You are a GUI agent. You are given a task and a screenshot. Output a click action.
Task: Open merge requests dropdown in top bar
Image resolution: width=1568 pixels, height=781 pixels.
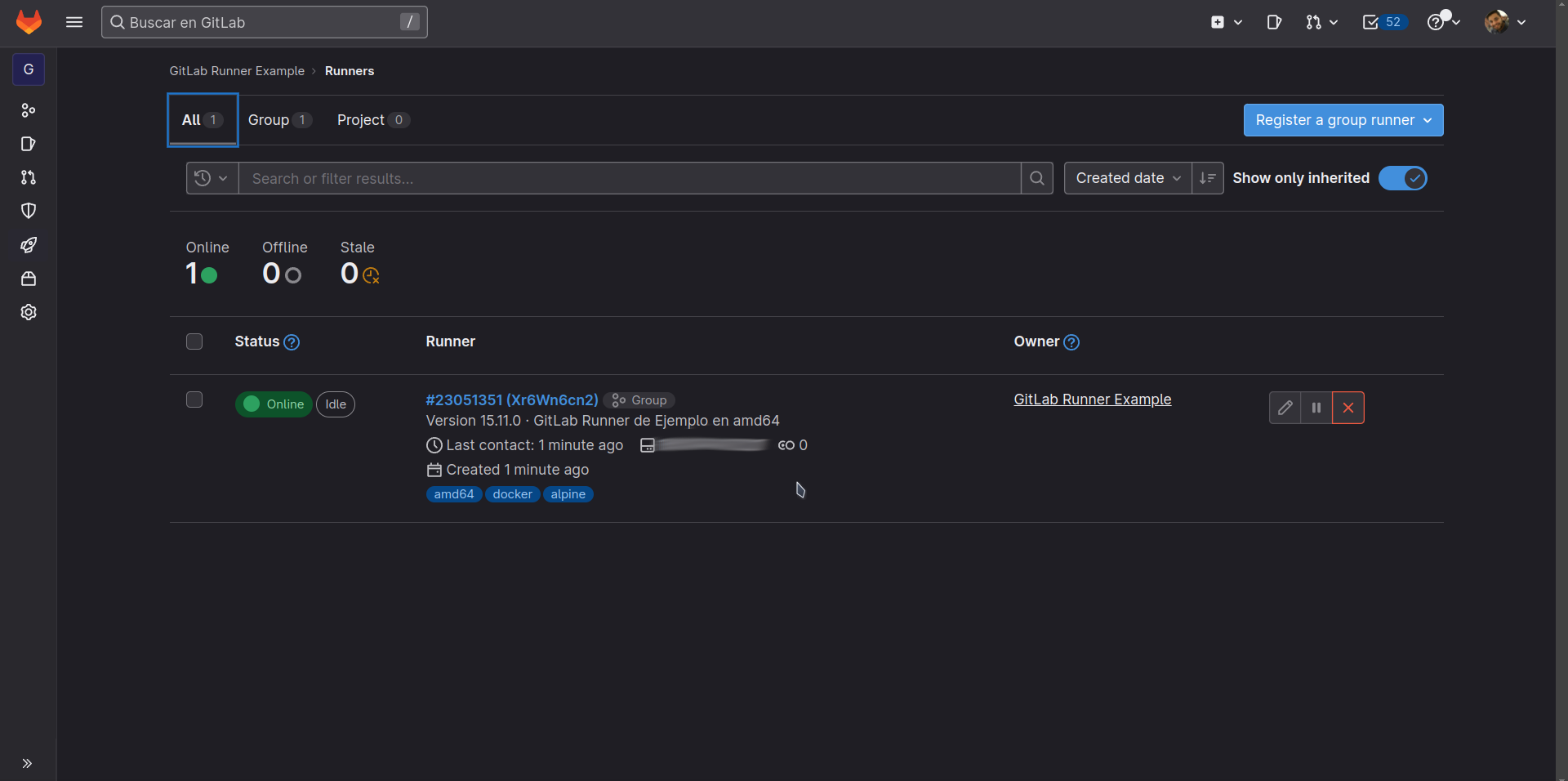[1321, 22]
